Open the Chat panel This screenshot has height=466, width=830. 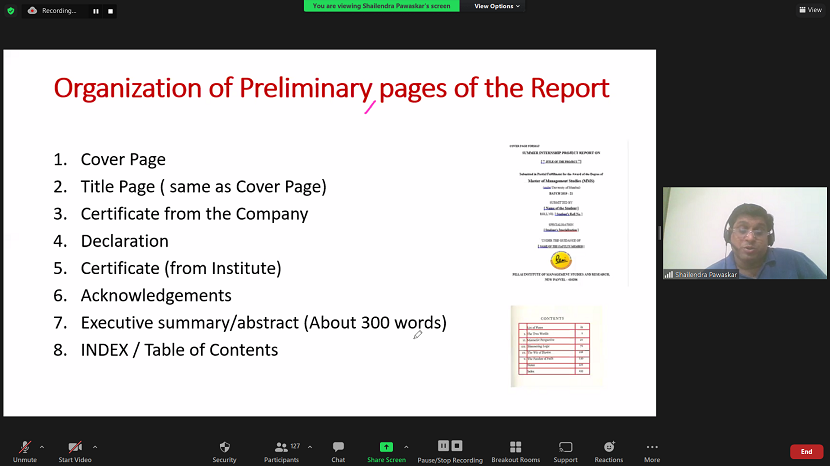[x=338, y=449]
